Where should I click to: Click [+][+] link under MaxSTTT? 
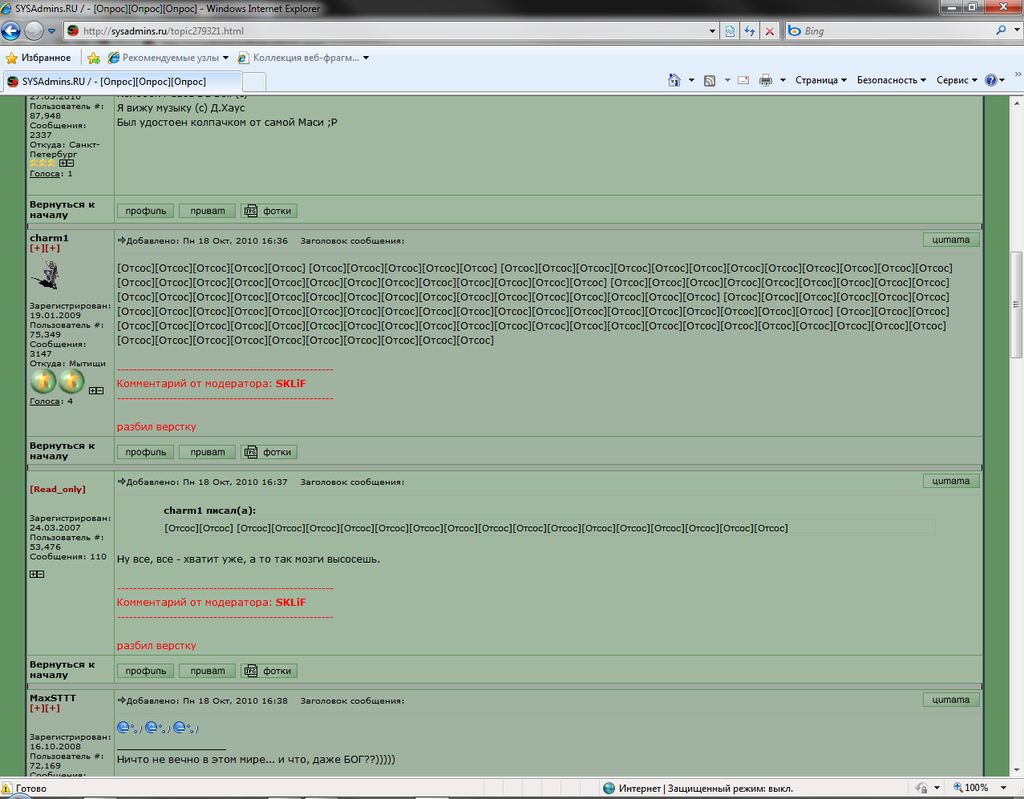click(x=45, y=708)
